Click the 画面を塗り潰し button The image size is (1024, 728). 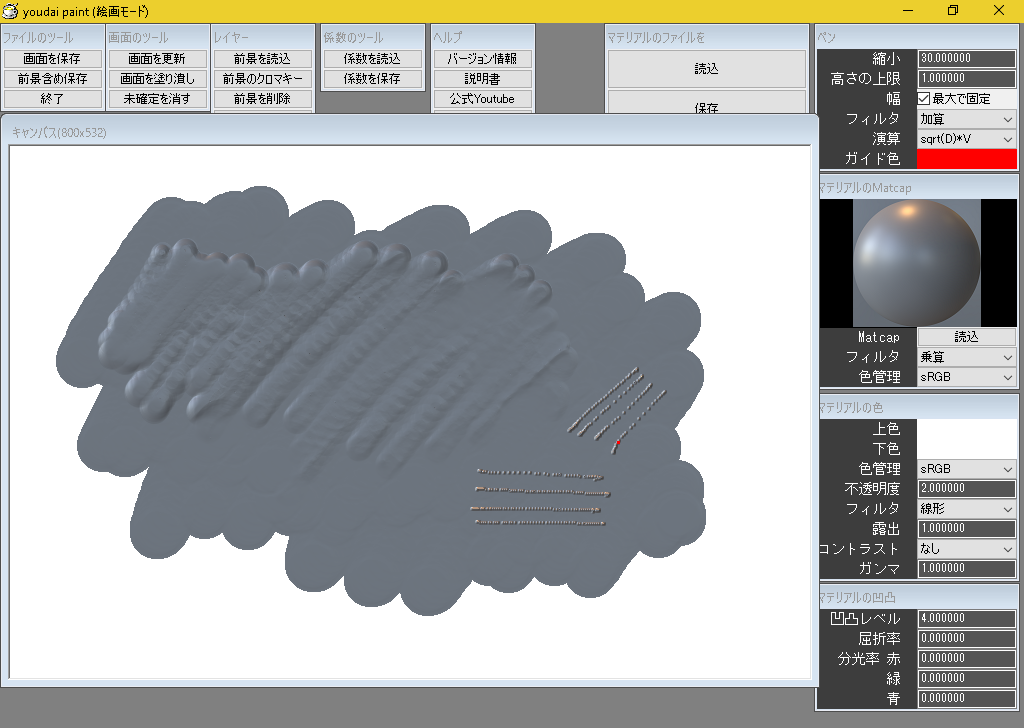pyautogui.click(x=157, y=78)
